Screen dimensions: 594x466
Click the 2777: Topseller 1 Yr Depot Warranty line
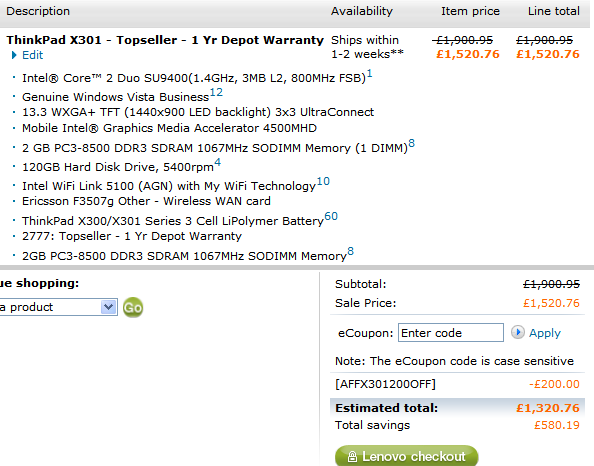(132, 236)
